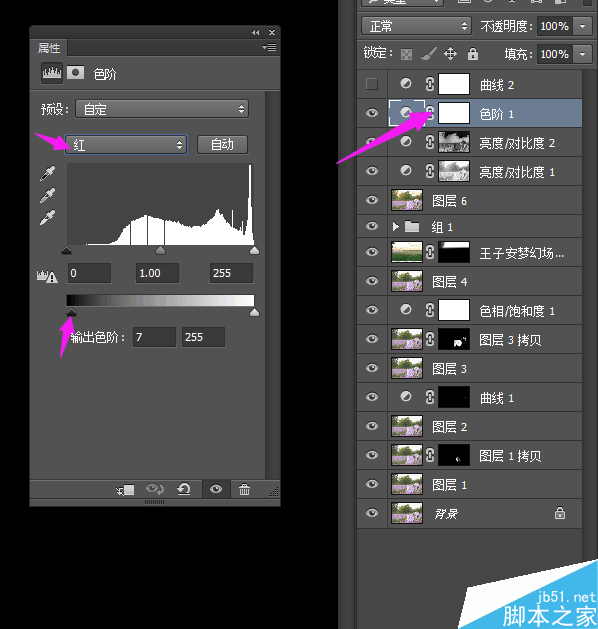Reset Levels to adjustment defaults
This screenshot has height=629, width=598.
click(x=184, y=489)
